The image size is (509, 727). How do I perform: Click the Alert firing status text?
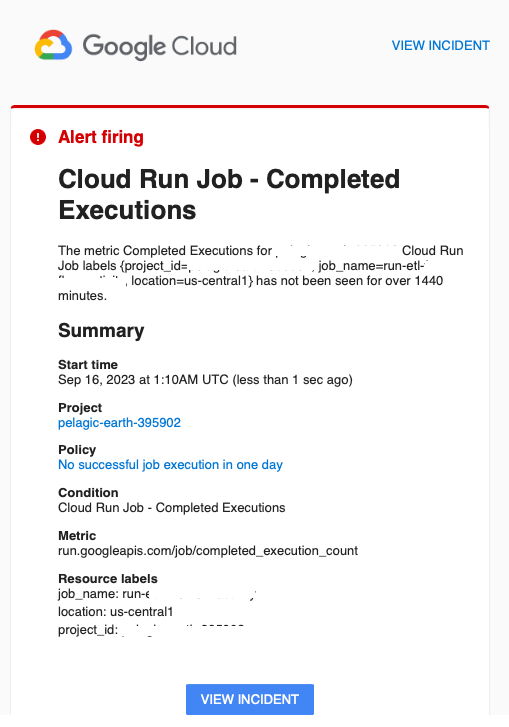[x=101, y=137]
